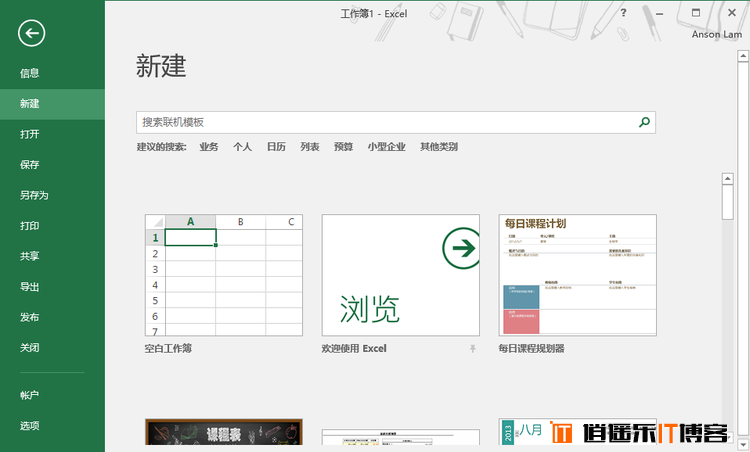Search suggested category 业务
This screenshot has height=452, width=750.
click(x=209, y=147)
